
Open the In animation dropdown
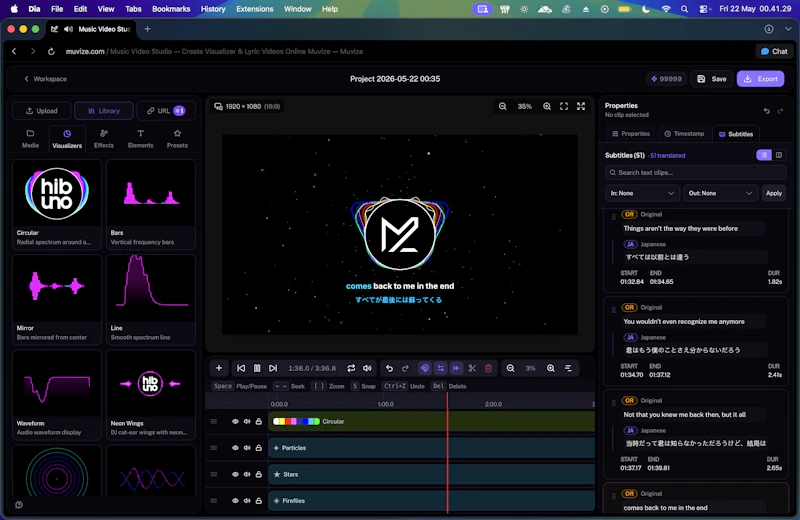tap(642, 193)
